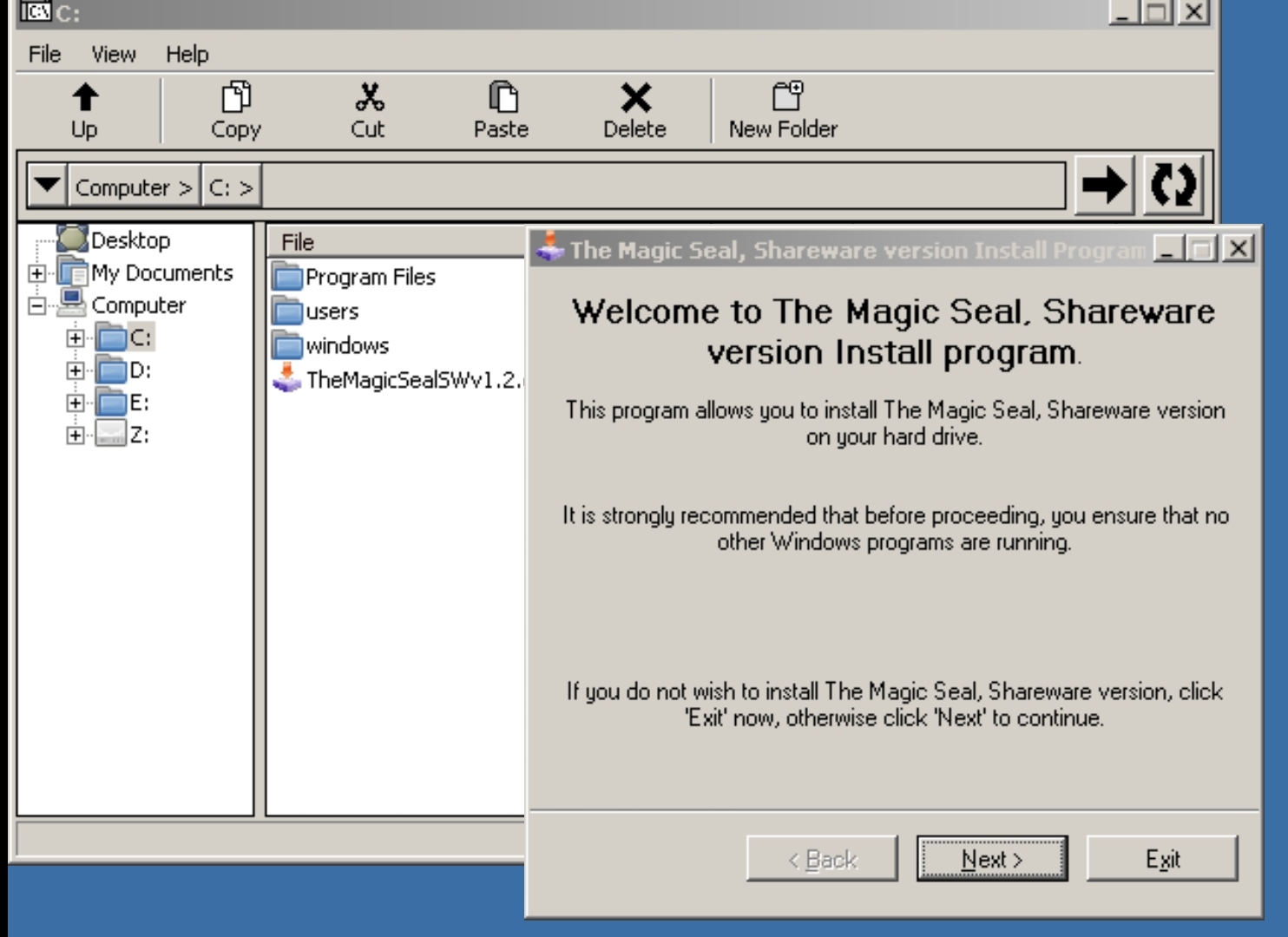Viewport: 1288px width, 937px height.
Task: Select the 'Z:' label in tree
Action: (x=140, y=435)
